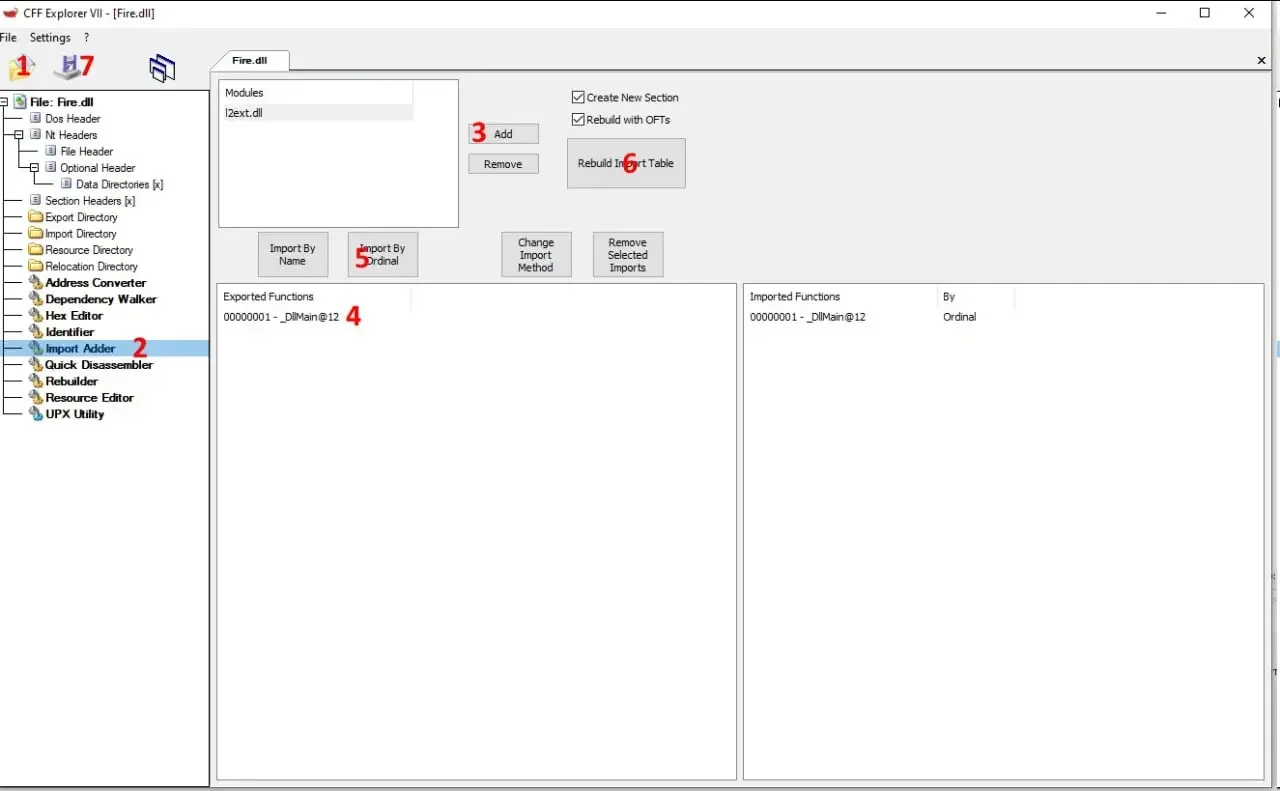
Task: Click the multiple windows toolbar icon
Action: (x=162, y=68)
